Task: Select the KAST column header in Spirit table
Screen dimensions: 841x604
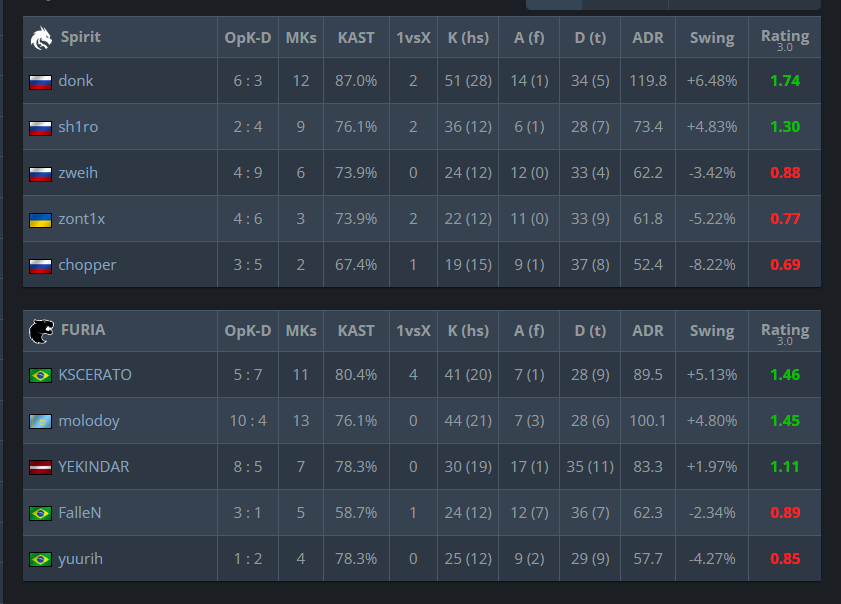Action: pyautogui.click(x=356, y=38)
